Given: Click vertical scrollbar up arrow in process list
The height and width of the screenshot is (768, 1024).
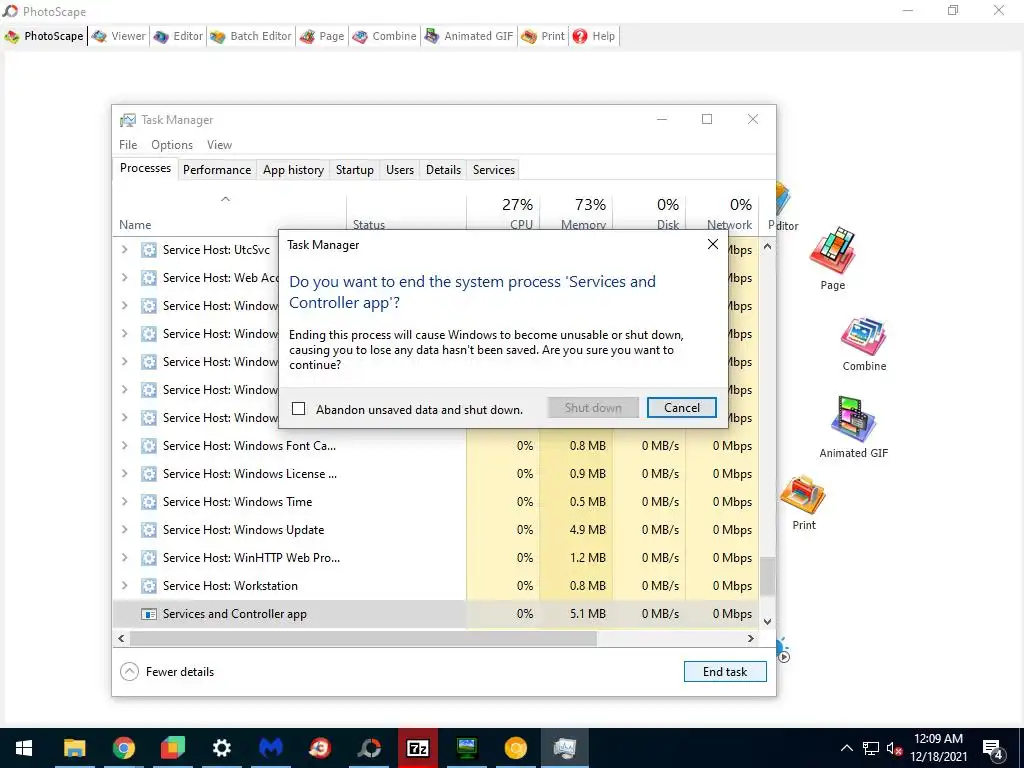Looking at the screenshot, I should [767, 247].
